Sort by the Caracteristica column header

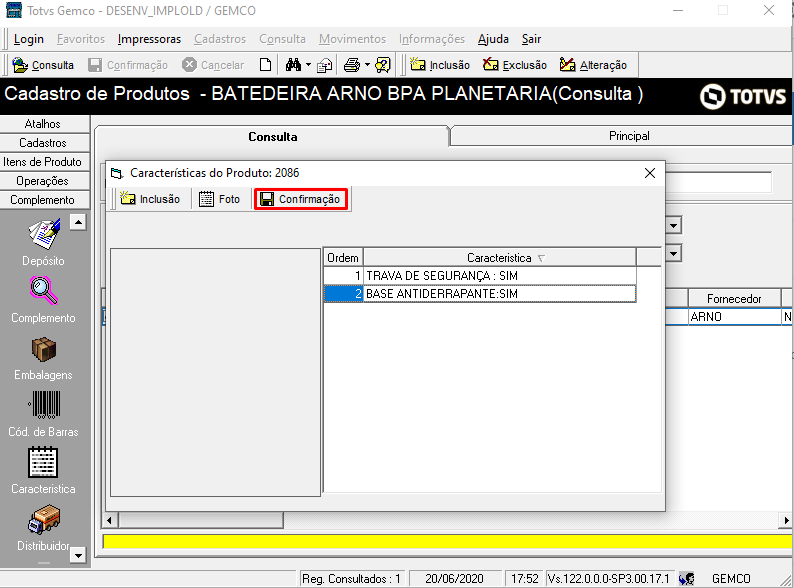[x=499, y=258]
